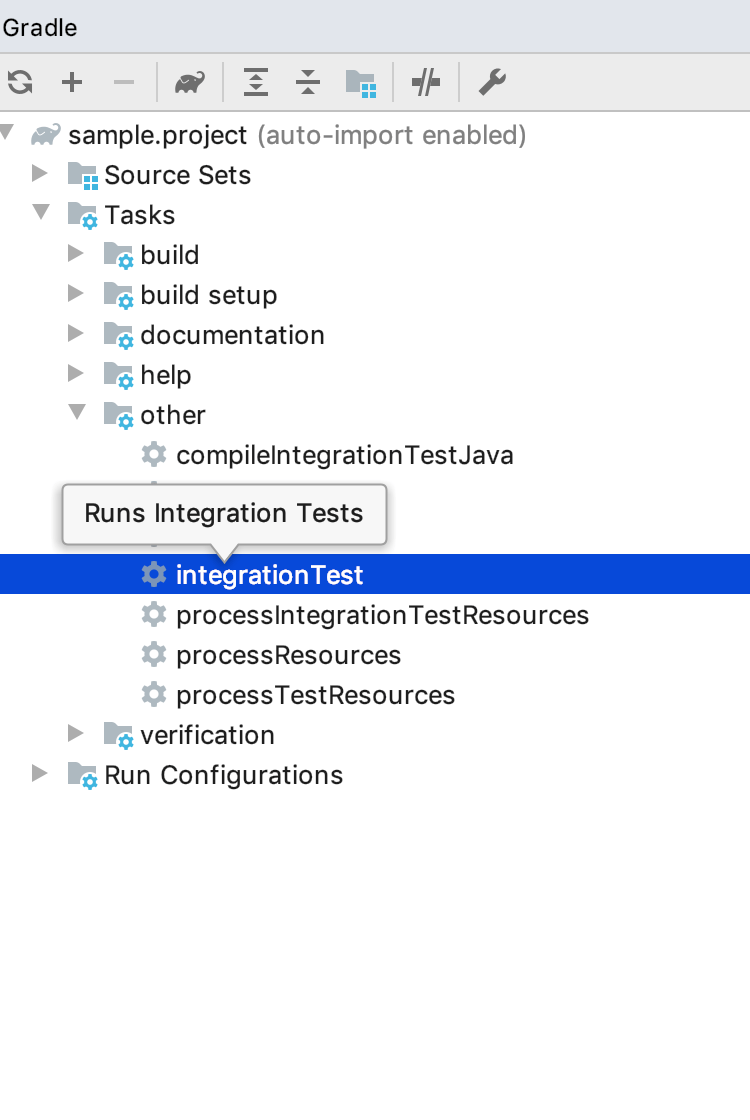750x1120 pixels.
Task: Select the processResources task
Action: tap(288, 654)
